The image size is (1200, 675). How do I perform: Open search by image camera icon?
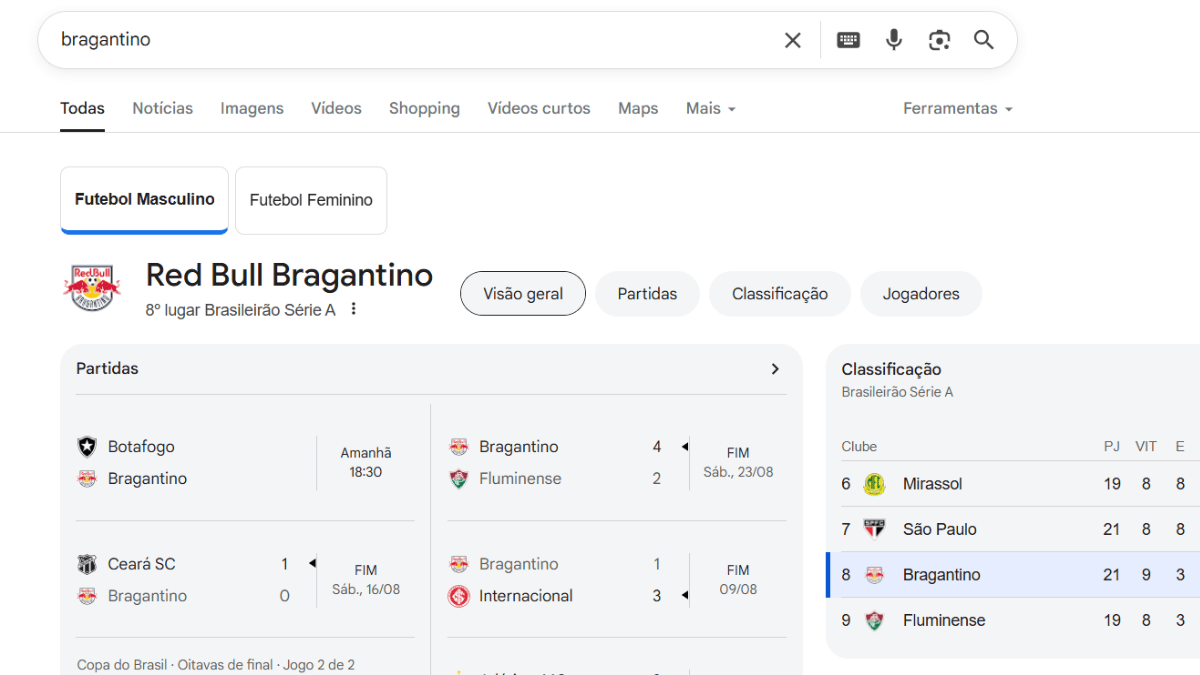point(939,40)
